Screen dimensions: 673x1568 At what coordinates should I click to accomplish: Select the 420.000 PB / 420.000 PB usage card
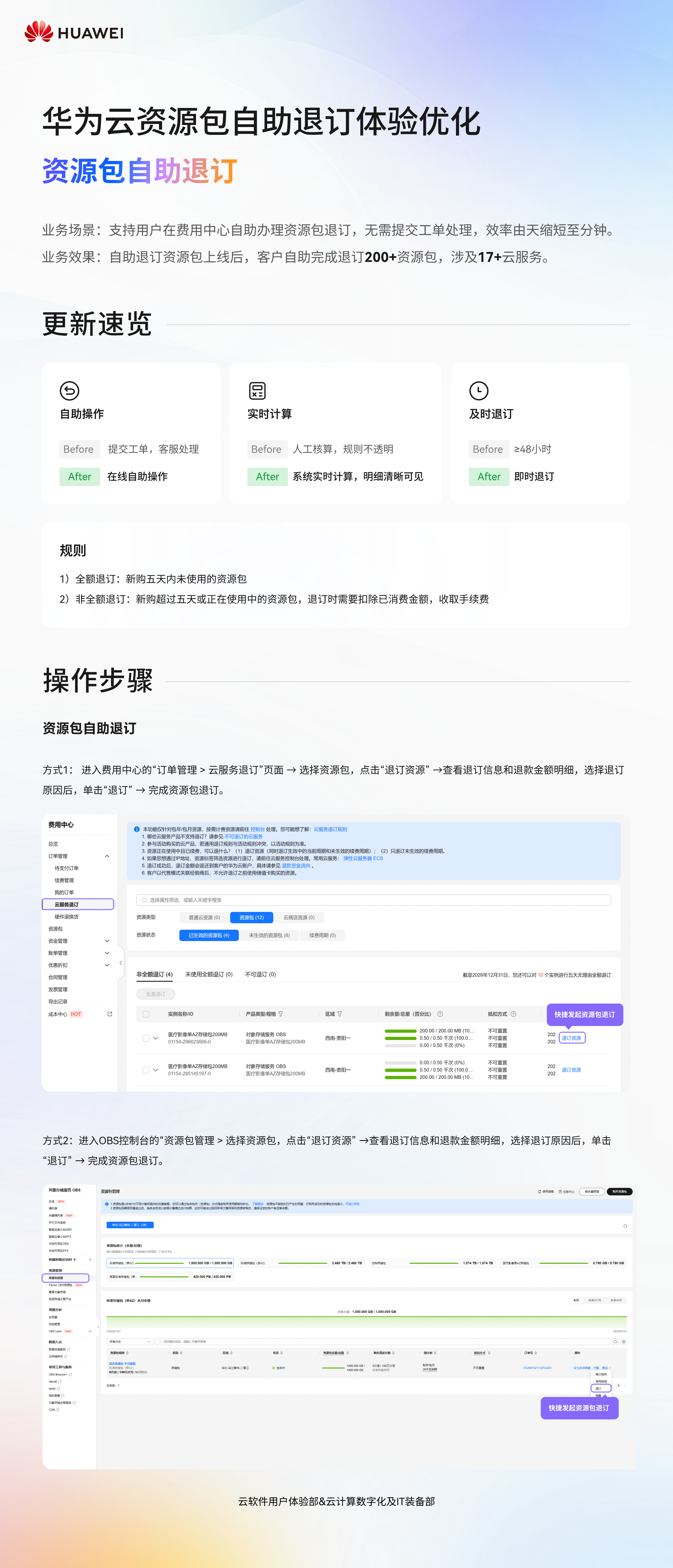pyautogui.click(x=170, y=1276)
